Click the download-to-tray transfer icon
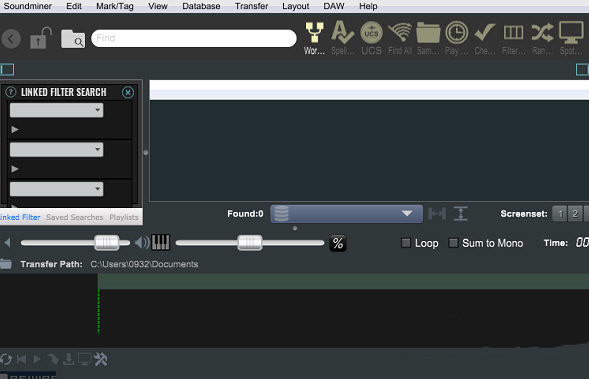Viewport: 589px width, 379px height. [68, 359]
